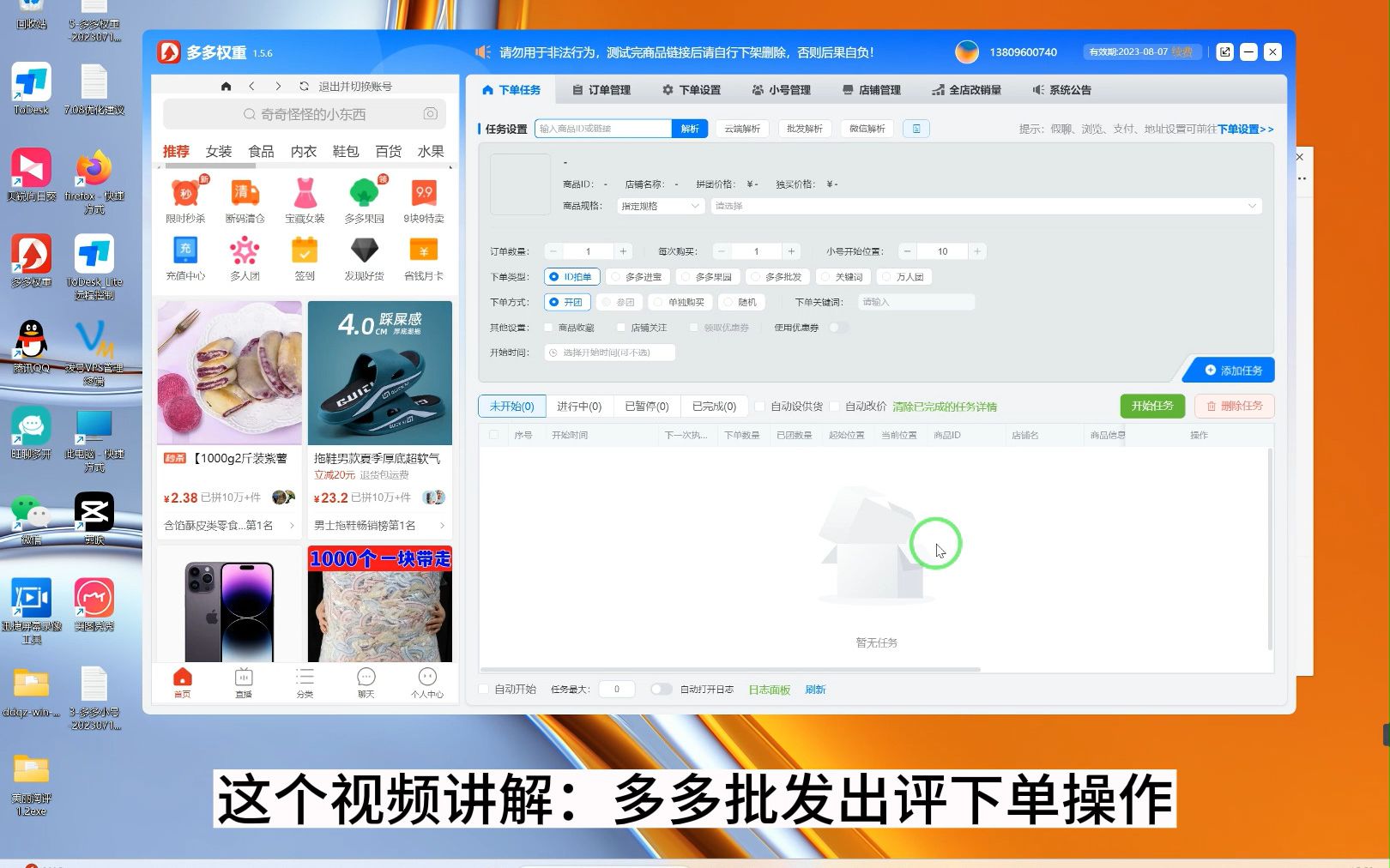
Task: Expand the 请选择 specification dropdown
Action: point(986,206)
